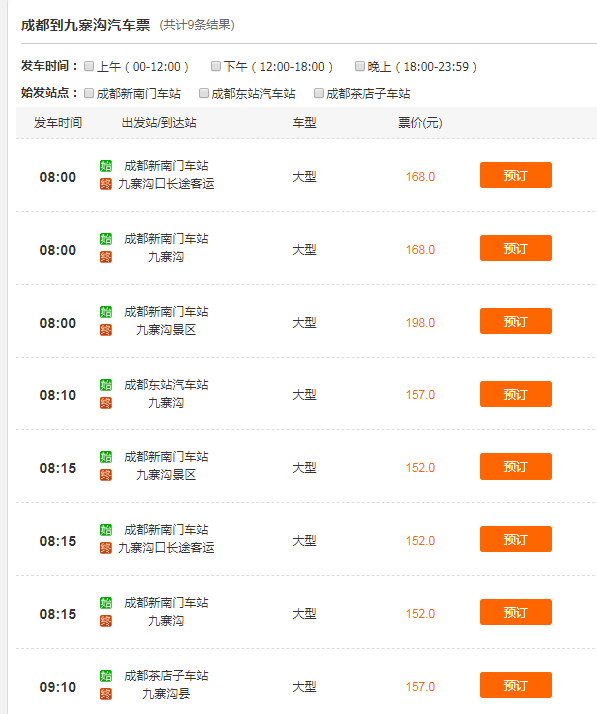This screenshot has width=597, height=714.
Task: Click the 票价(元) column header
Action: tap(420, 122)
